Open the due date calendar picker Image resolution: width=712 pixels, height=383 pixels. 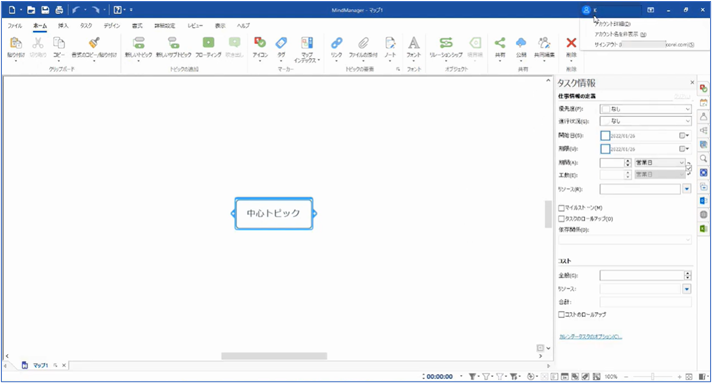tap(684, 149)
